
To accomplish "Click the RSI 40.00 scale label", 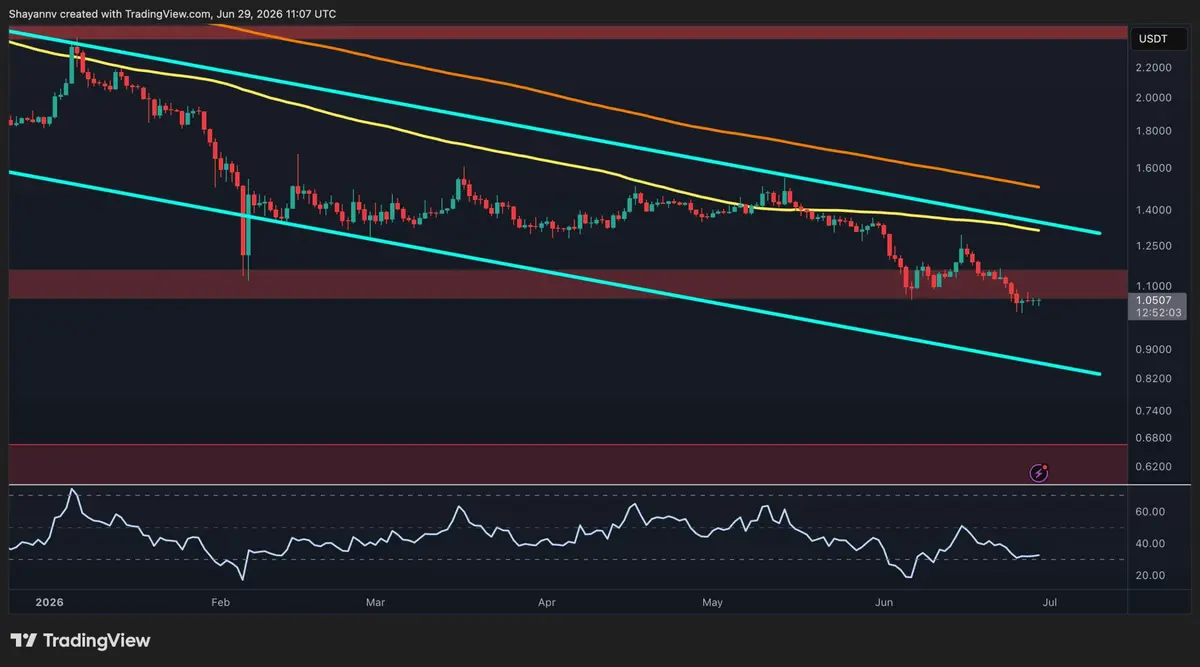I will click(x=1151, y=544).
